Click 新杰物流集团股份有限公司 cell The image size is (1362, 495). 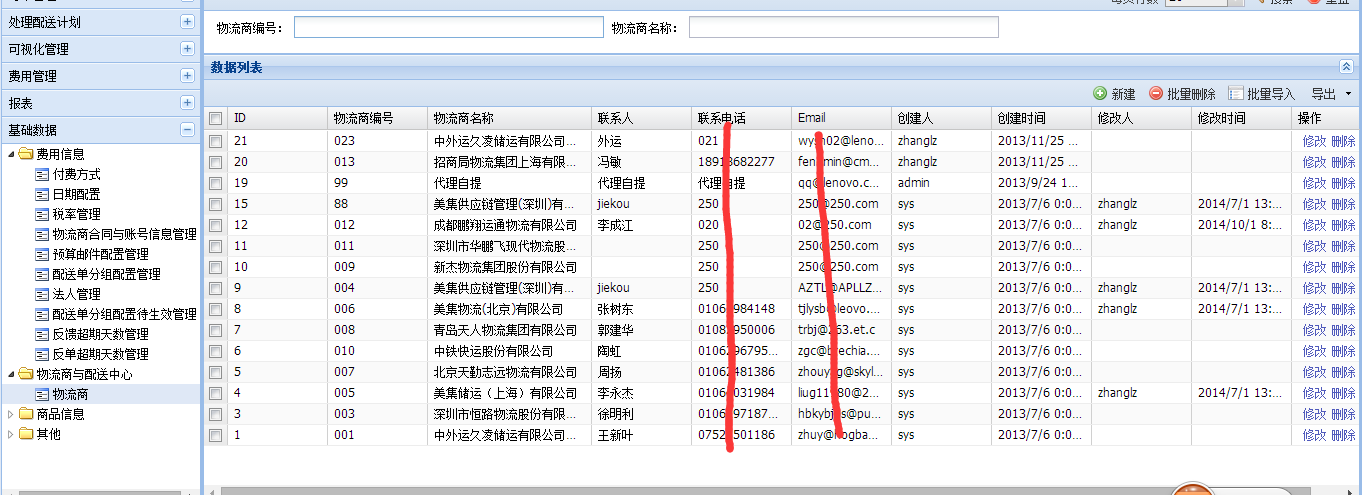[505, 267]
